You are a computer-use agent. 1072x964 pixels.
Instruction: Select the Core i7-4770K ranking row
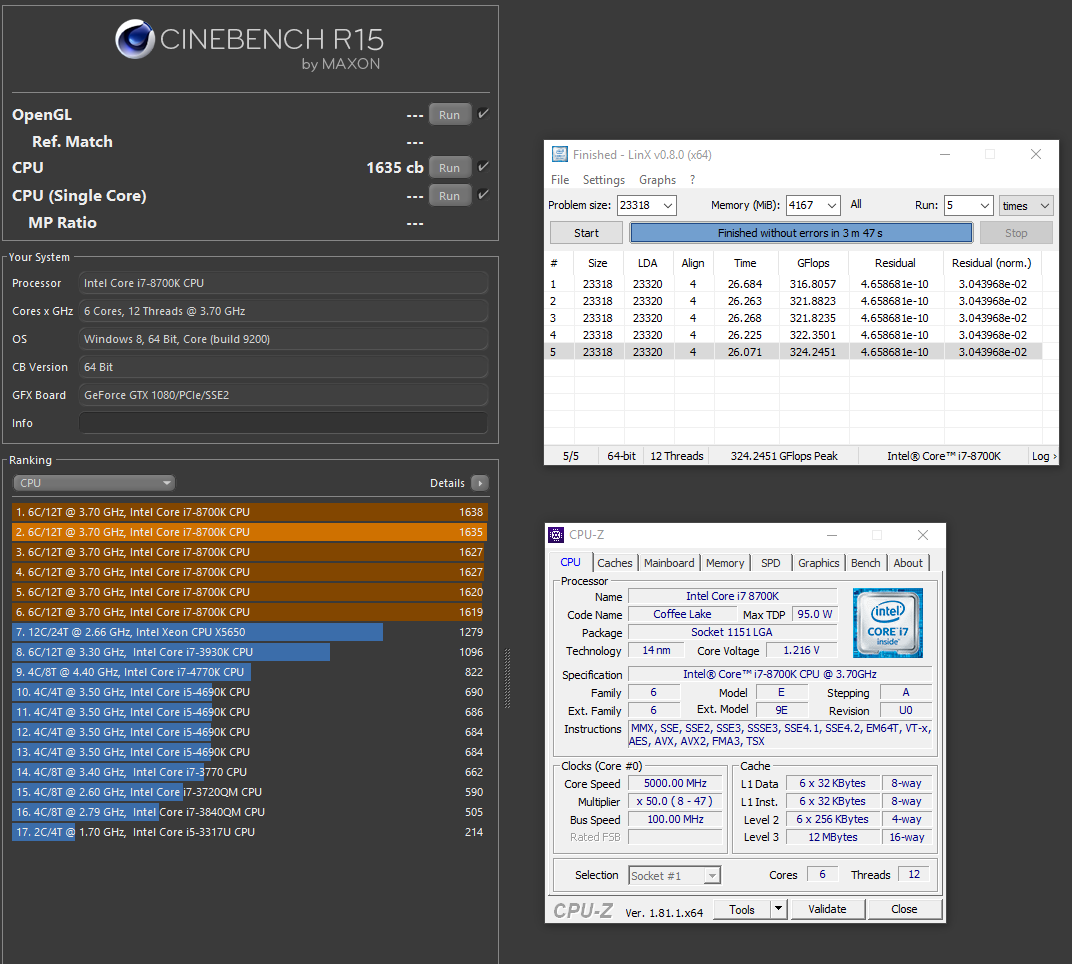[249, 672]
